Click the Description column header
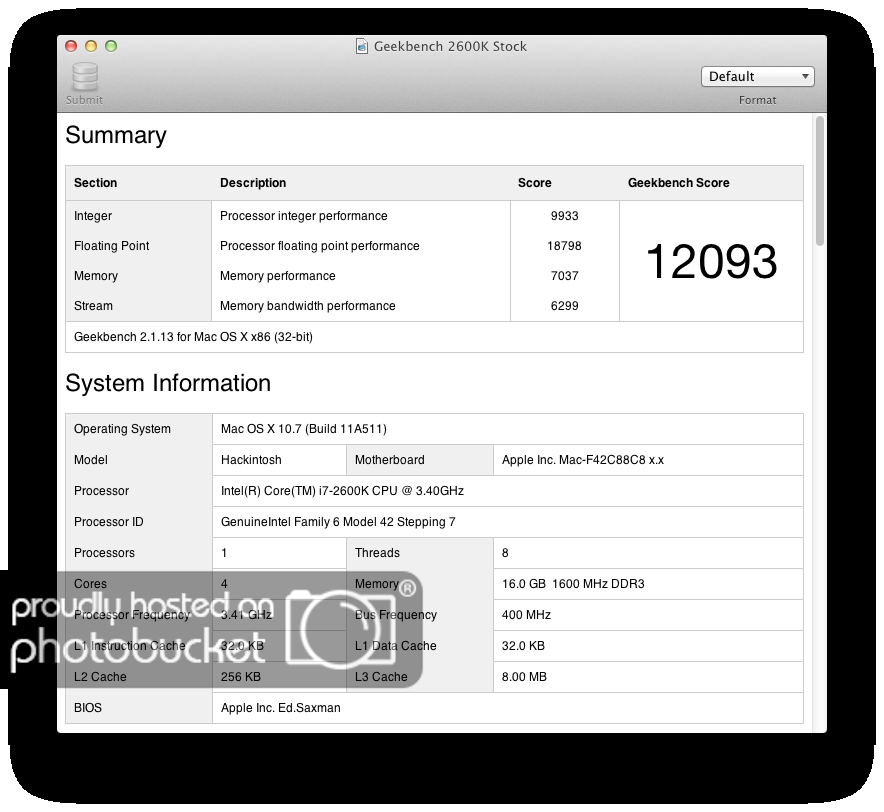884x812 pixels. click(x=253, y=183)
